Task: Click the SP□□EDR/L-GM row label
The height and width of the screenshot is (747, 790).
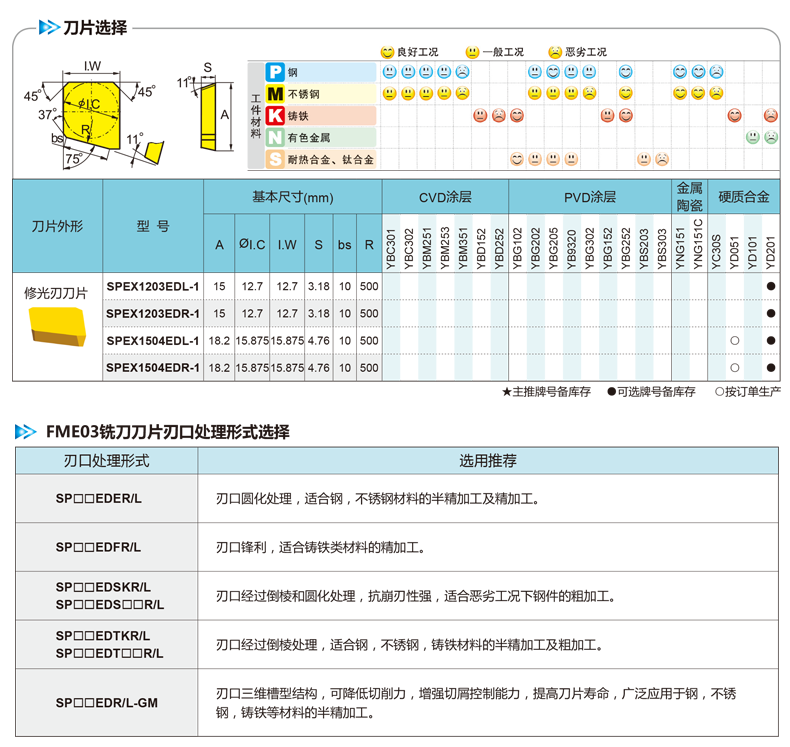Action: 107,703
